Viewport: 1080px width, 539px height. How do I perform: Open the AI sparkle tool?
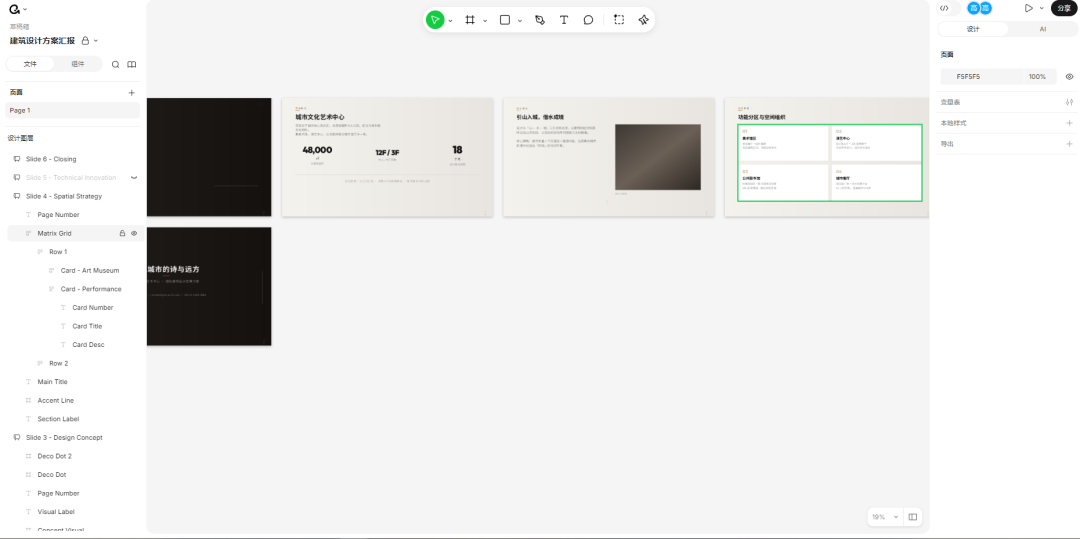[x=643, y=20]
